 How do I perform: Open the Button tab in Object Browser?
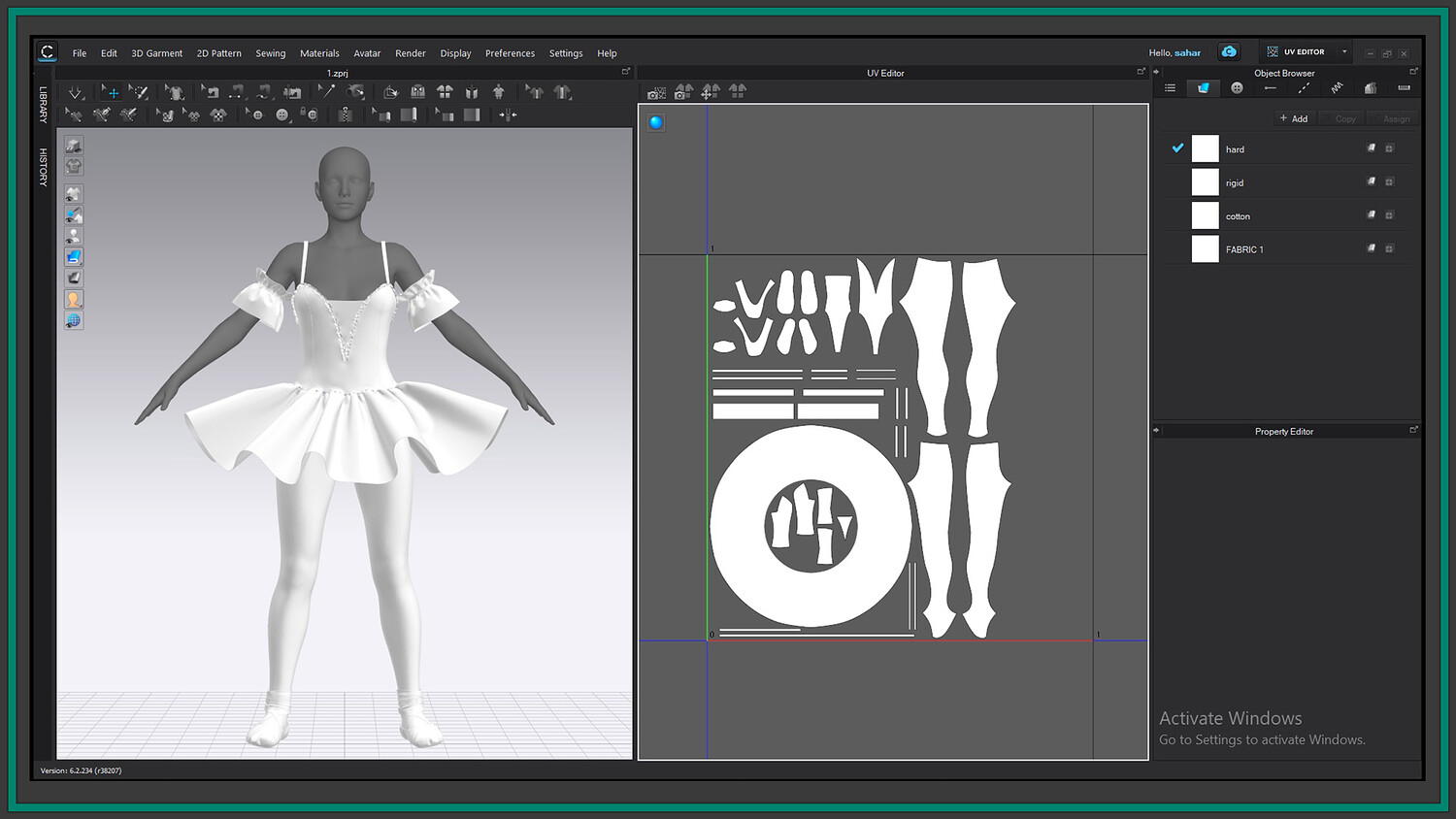point(1237,88)
